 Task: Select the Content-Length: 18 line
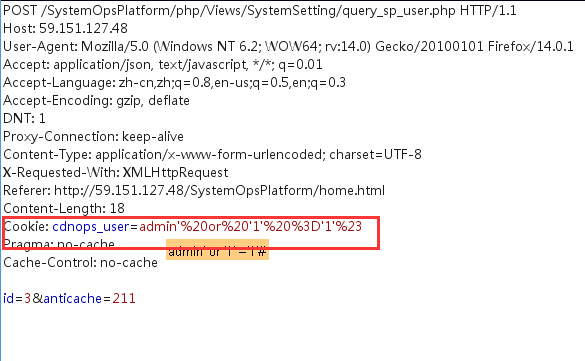click(x=64, y=208)
